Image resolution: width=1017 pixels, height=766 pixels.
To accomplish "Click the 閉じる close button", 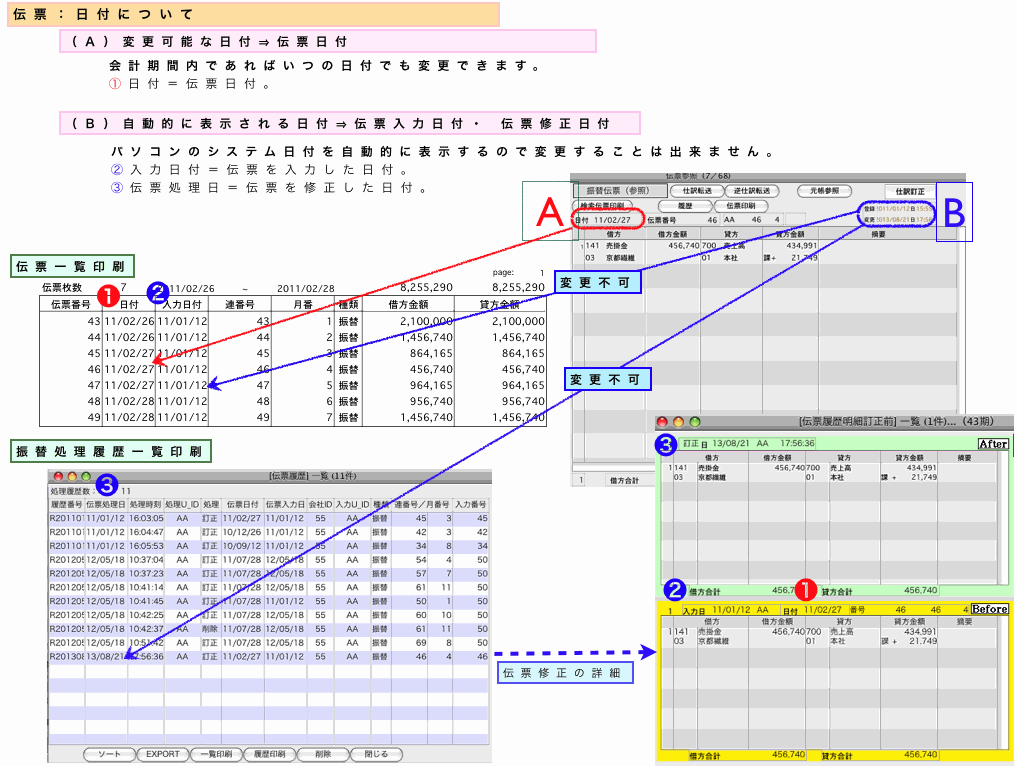I will (376, 754).
